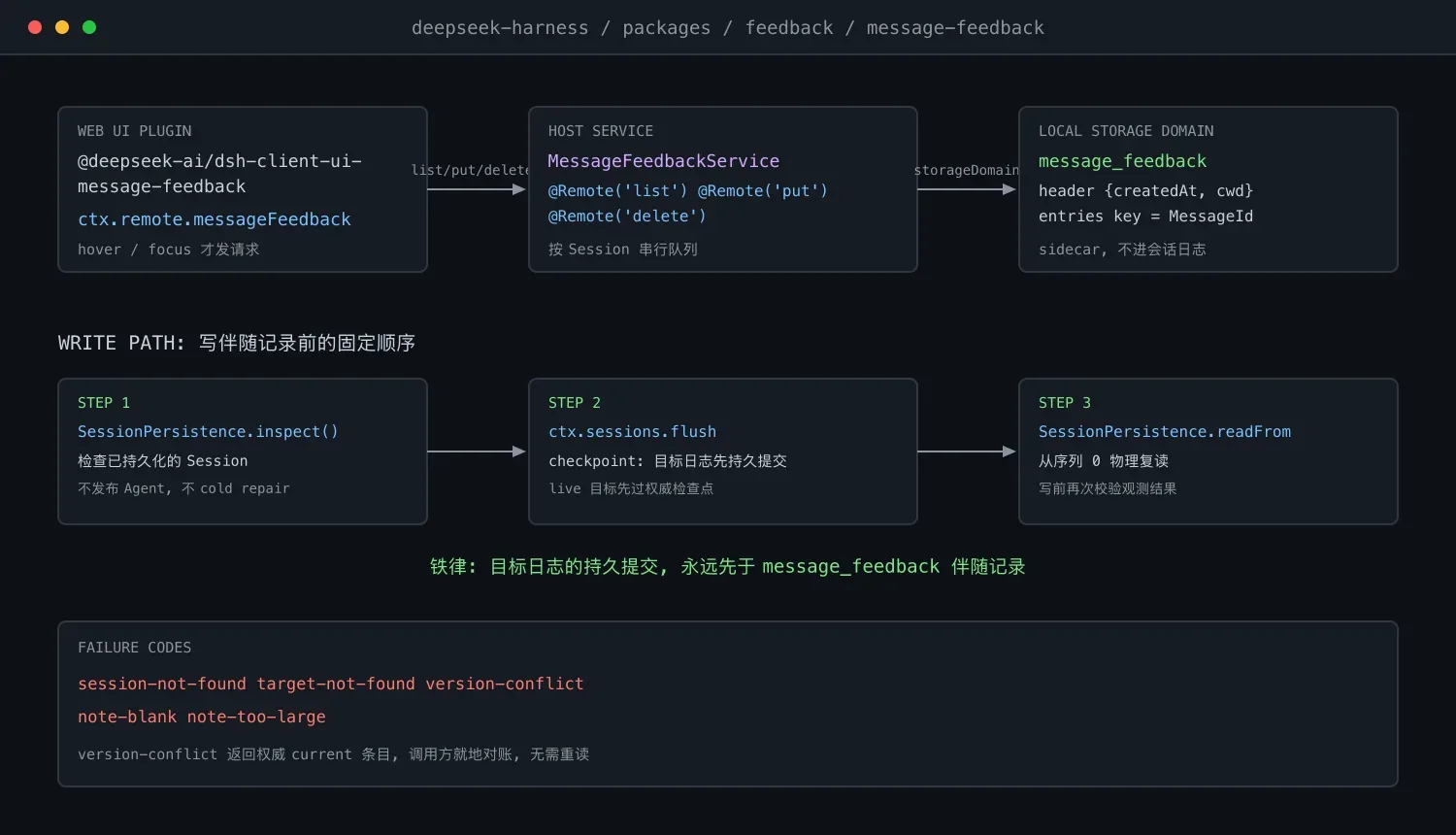Click the FAILURE CODES header label

tap(135, 648)
